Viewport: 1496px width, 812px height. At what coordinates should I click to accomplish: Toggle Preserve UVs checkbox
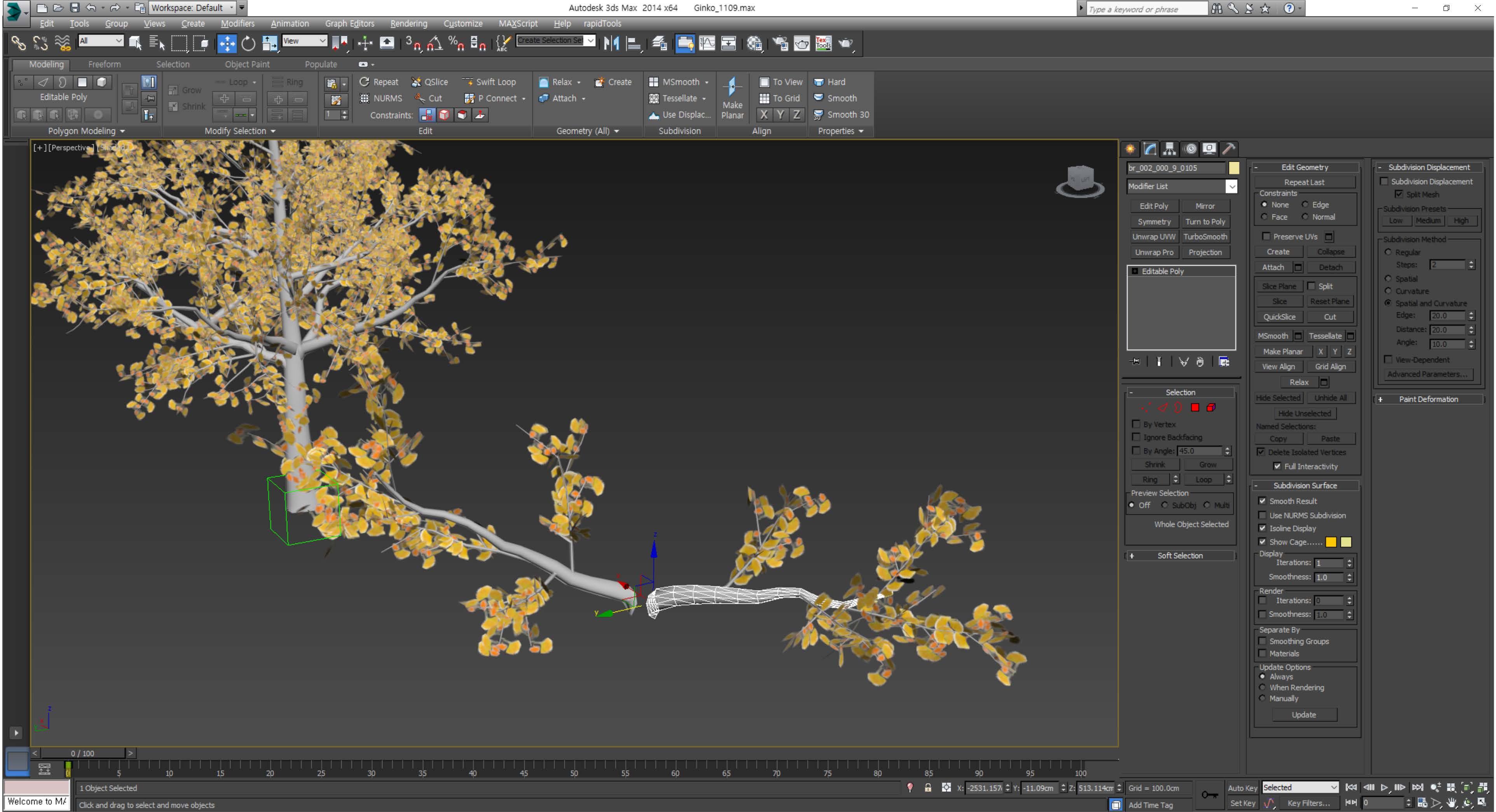[x=1266, y=236]
